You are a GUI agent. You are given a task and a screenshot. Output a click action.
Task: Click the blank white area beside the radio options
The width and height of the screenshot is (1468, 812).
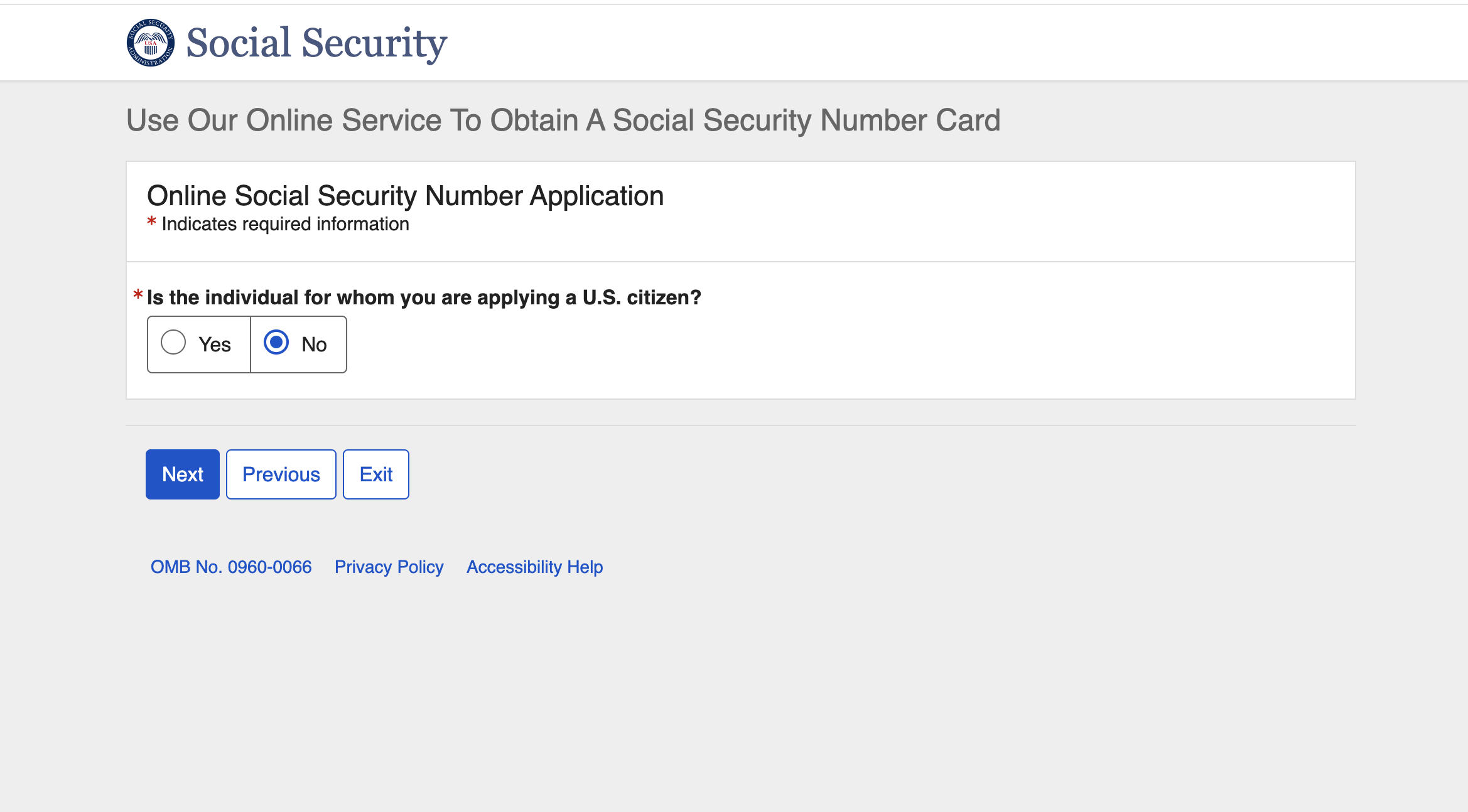click(x=848, y=345)
